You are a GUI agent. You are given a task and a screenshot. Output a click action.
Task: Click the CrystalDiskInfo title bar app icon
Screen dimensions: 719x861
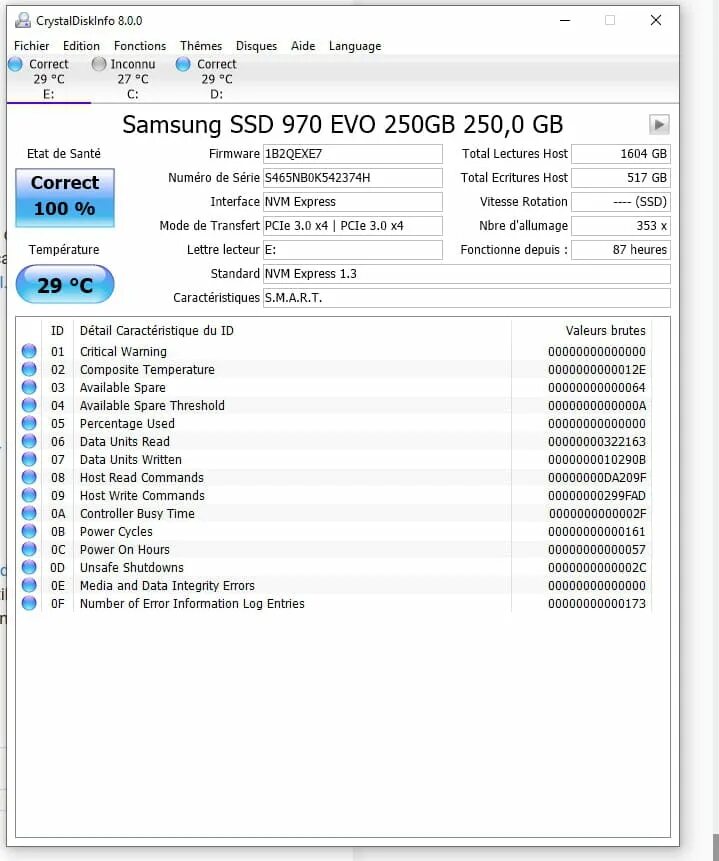pyautogui.click(x=23, y=20)
